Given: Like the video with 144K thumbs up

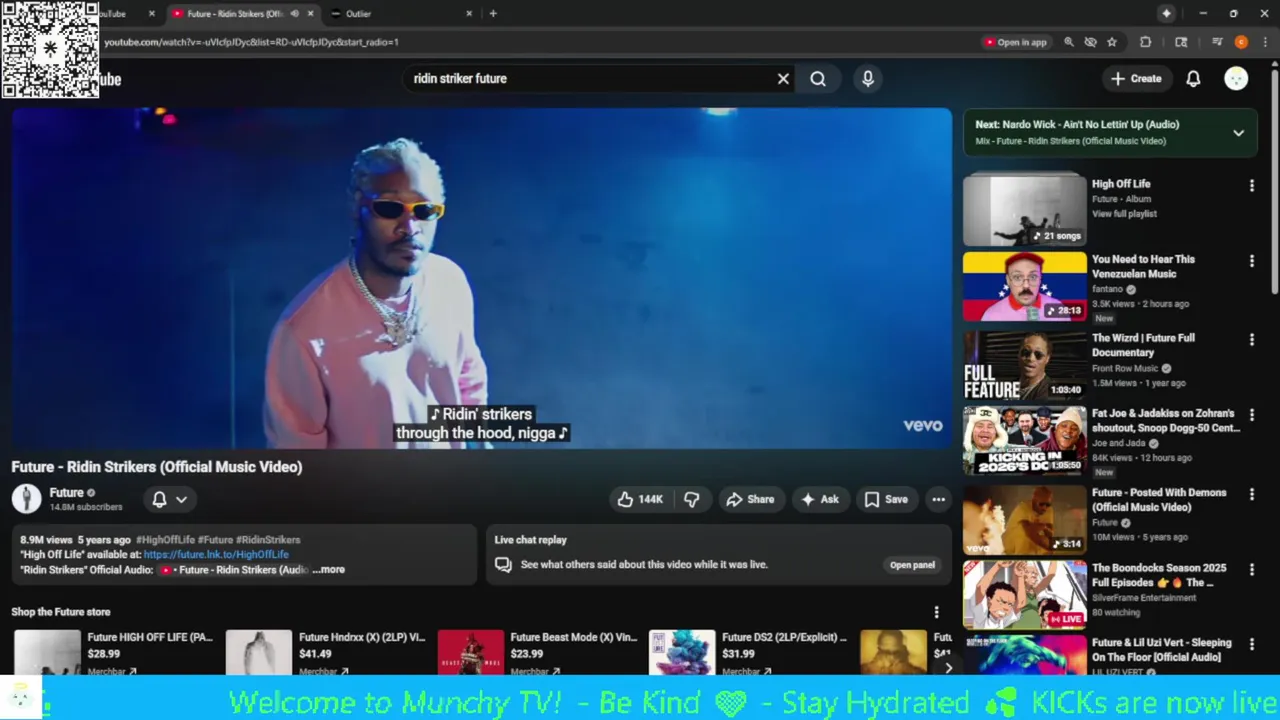Looking at the screenshot, I should point(640,499).
